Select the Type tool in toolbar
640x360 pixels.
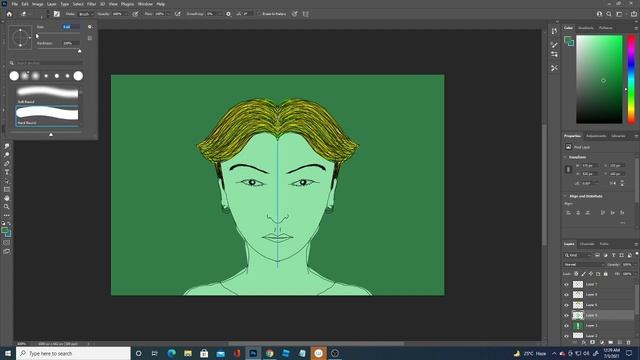tap(7, 172)
